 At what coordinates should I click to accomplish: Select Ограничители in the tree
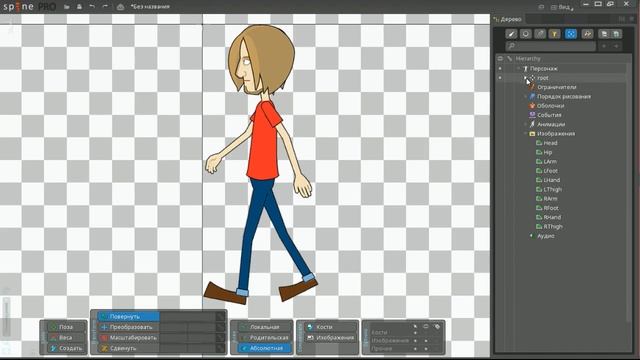click(x=556, y=87)
